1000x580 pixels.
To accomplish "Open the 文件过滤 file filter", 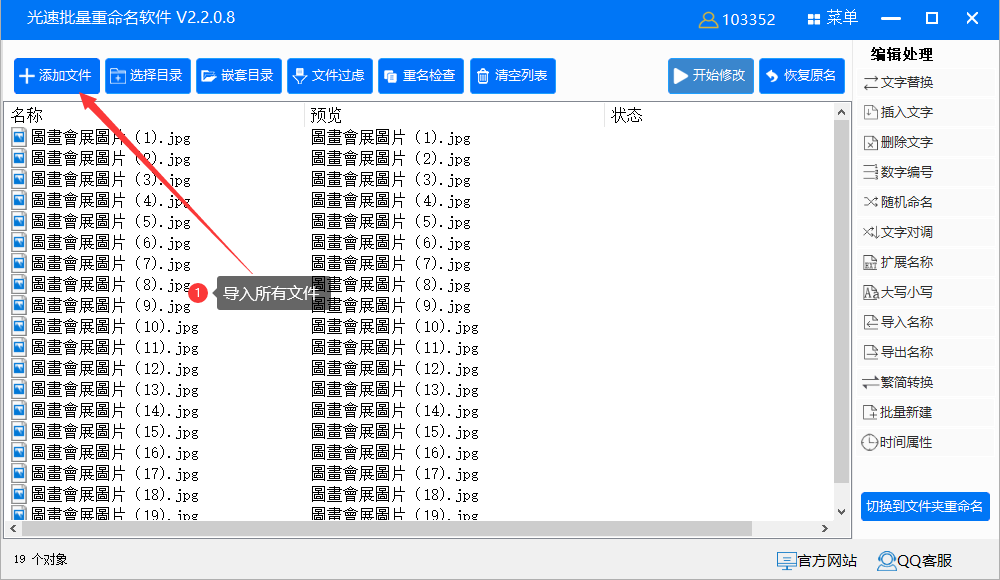I will 330,76.
